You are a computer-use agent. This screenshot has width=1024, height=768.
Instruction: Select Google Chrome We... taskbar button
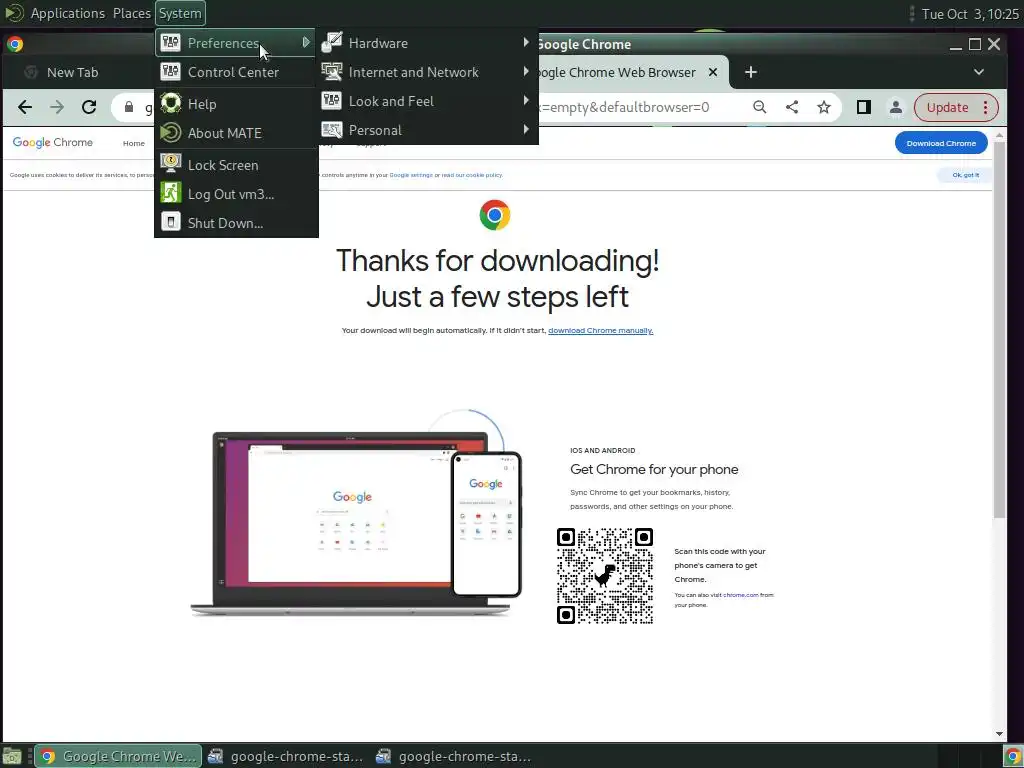point(118,756)
